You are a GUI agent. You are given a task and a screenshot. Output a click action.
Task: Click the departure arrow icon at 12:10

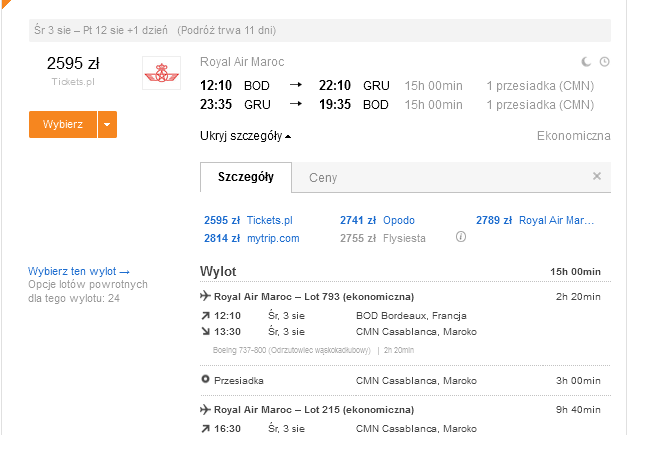[206, 316]
